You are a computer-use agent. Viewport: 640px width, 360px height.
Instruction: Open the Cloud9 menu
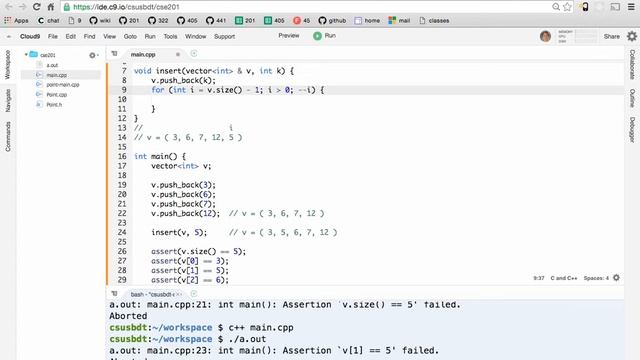coord(30,36)
